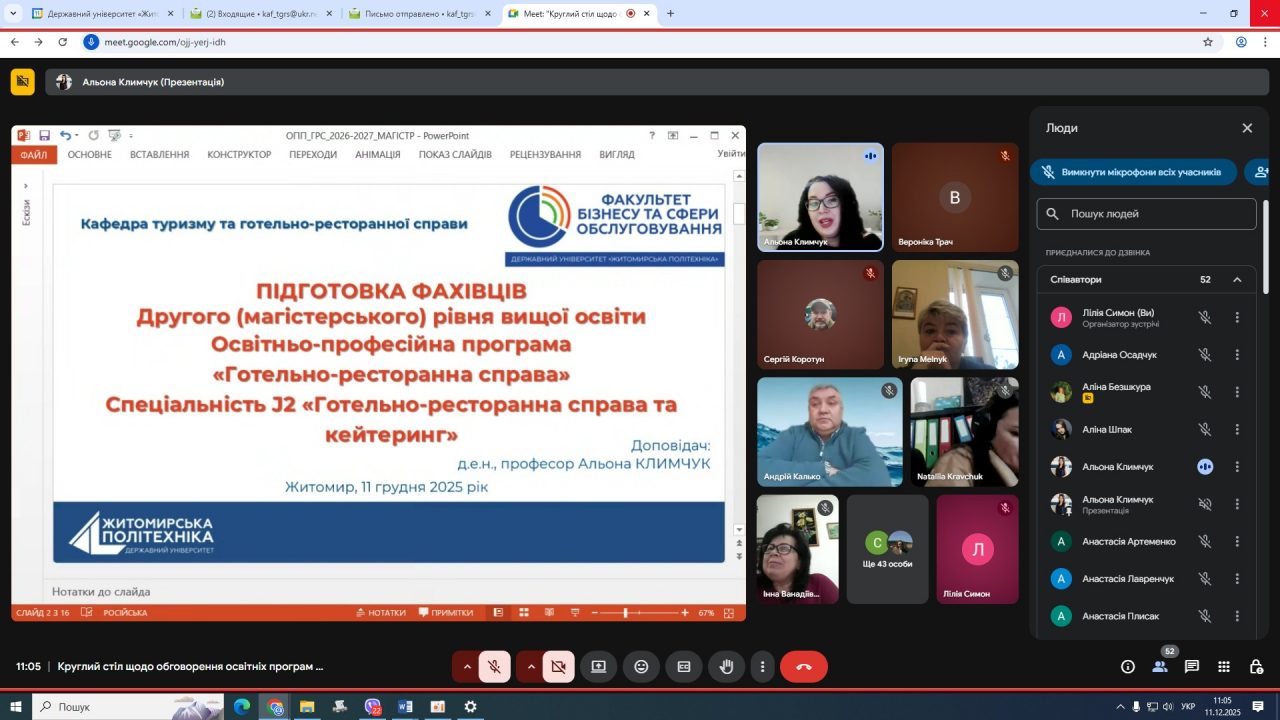Expand audio settings arrow beside microphone
1280x720 pixels.
click(466, 667)
